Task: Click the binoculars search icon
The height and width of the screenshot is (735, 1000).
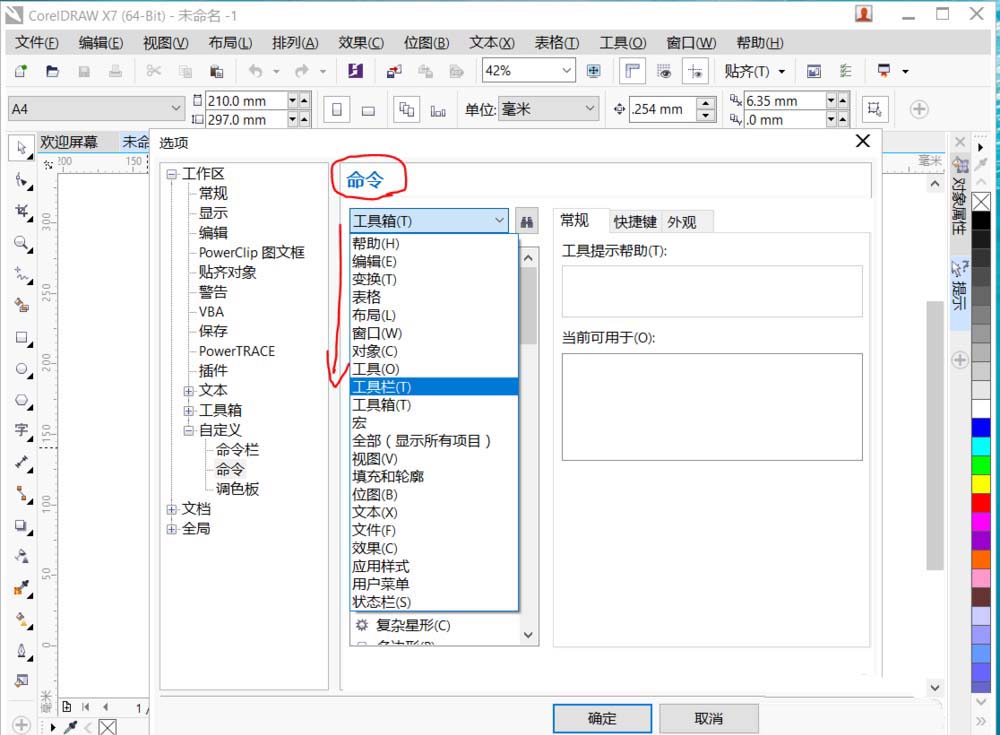Action: coord(527,221)
